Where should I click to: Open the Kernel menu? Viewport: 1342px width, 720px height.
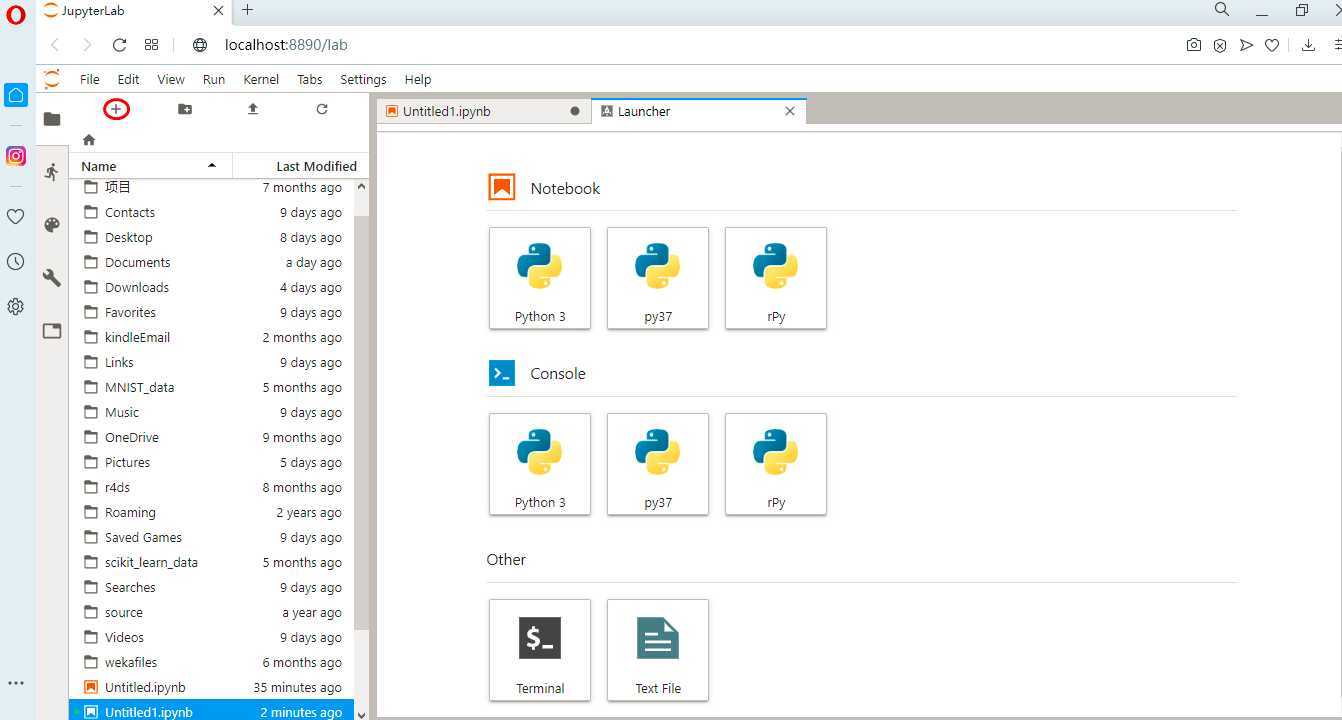click(x=261, y=79)
